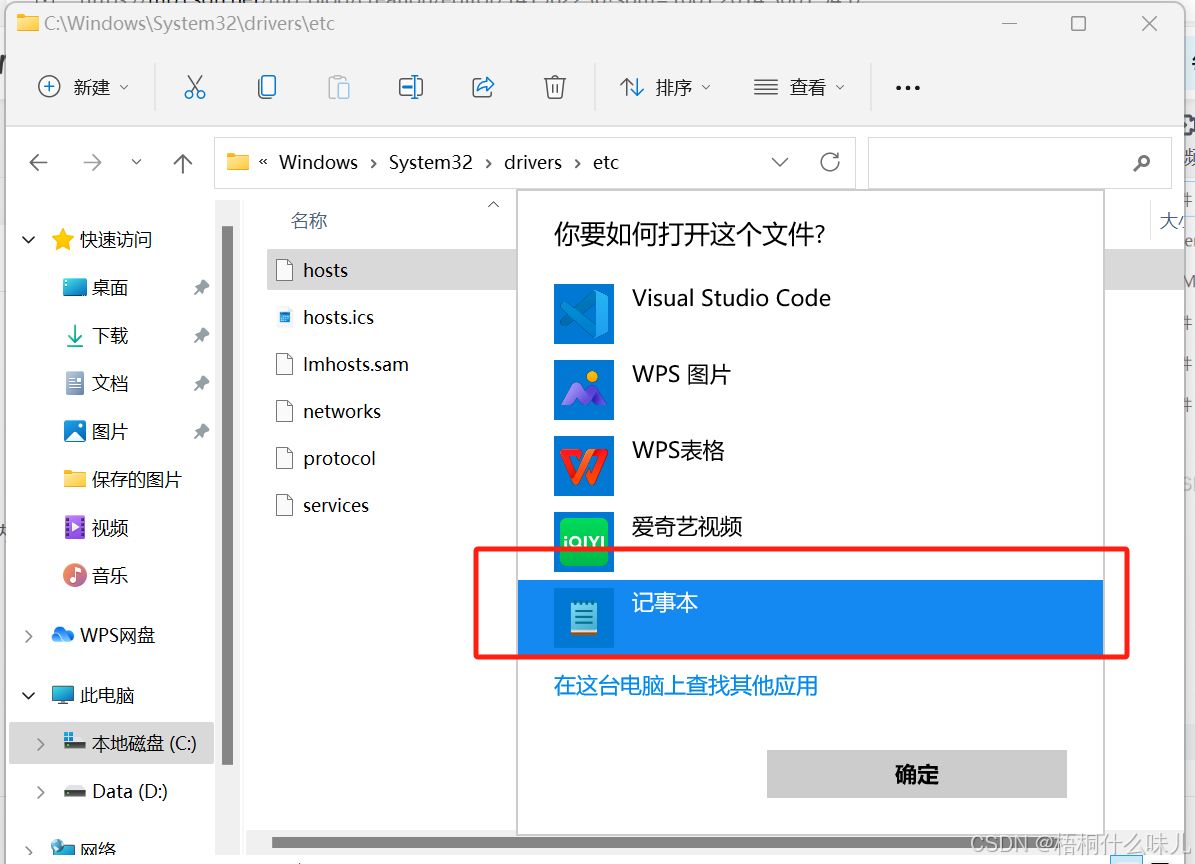The image size is (1195, 864).
Task: Collapse the 快速访问 tree node
Action: click(x=29, y=240)
